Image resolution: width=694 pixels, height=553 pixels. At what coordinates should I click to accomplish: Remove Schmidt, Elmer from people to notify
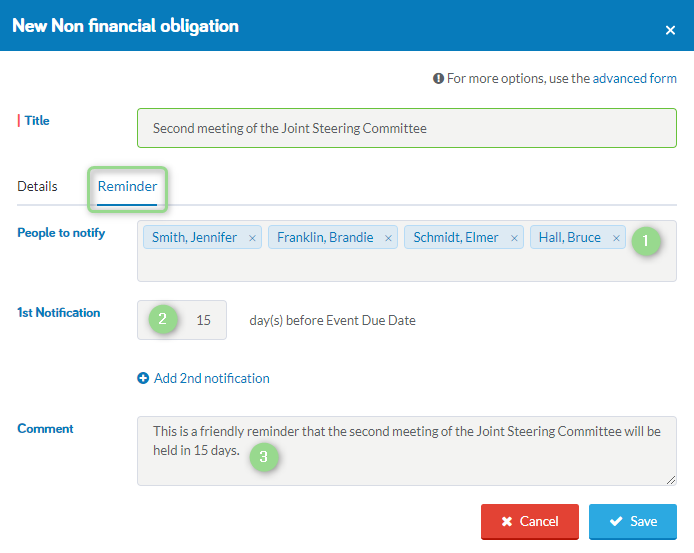[514, 238]
